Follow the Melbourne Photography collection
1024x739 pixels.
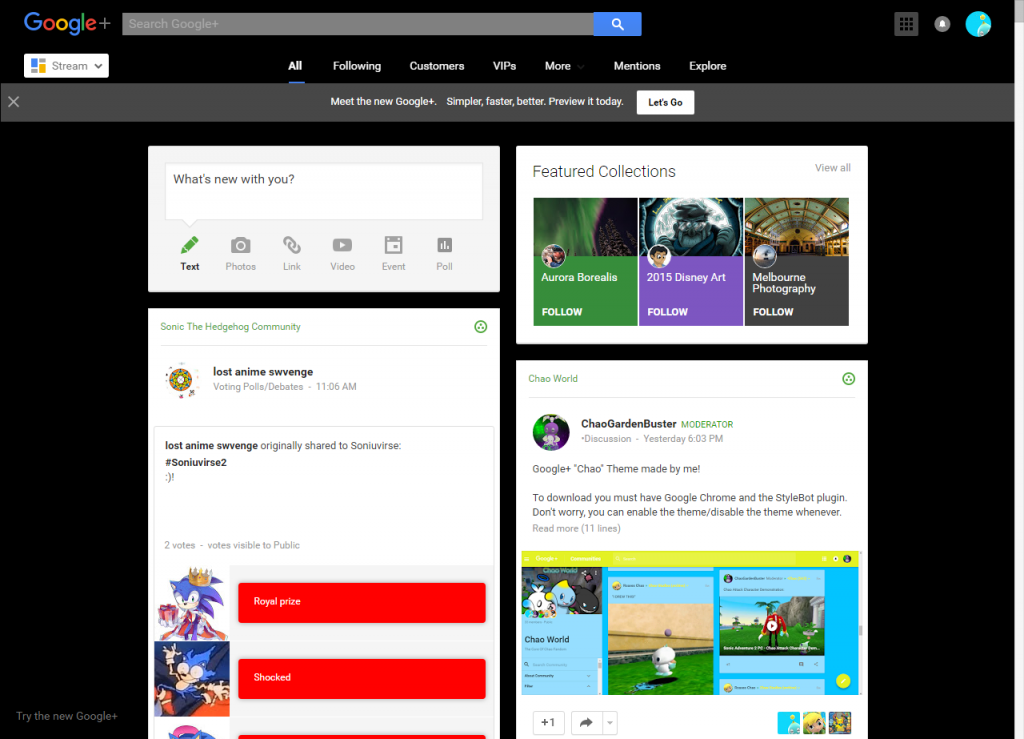tap(773, 312)
